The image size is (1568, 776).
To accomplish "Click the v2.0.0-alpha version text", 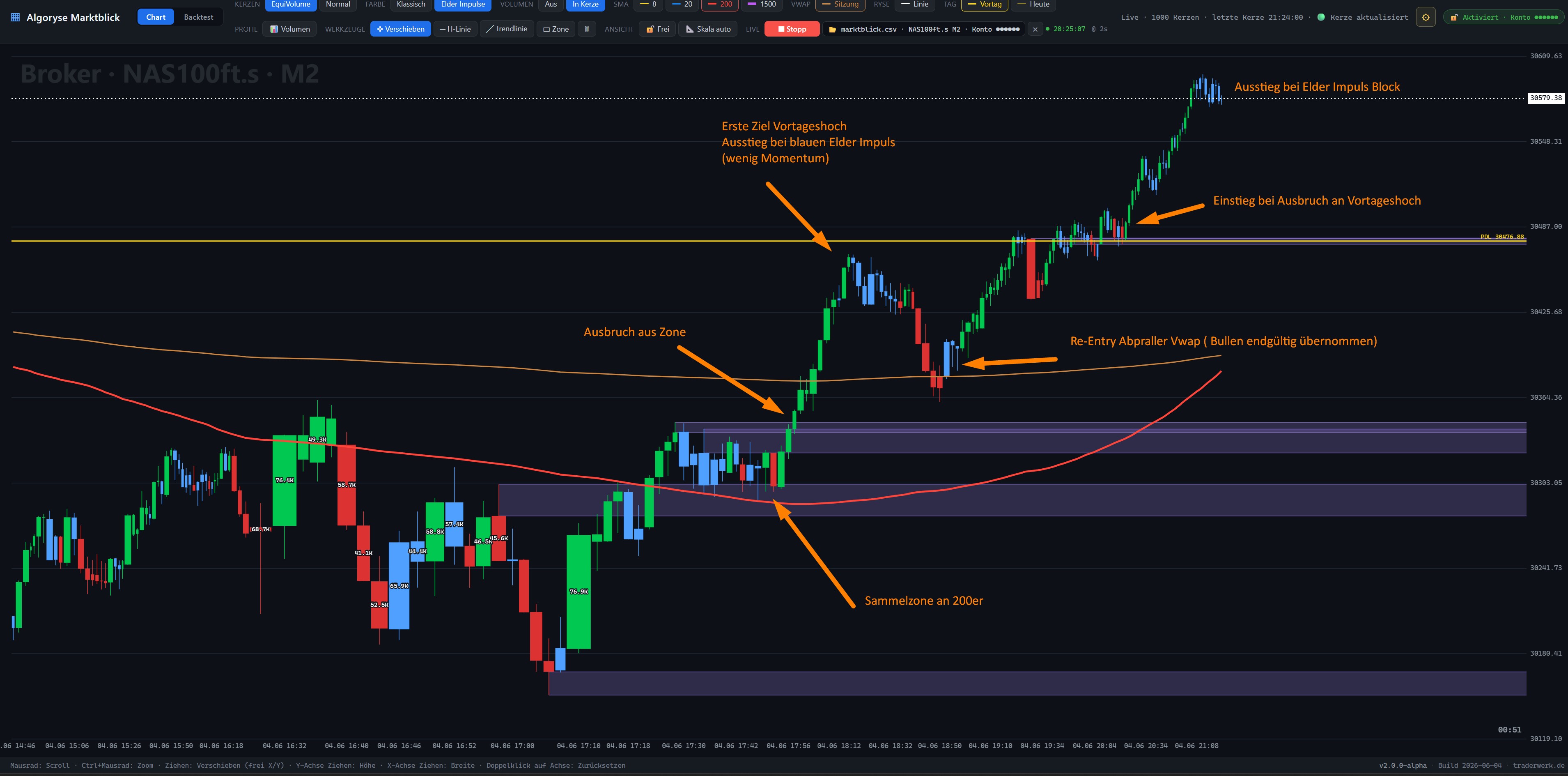I will [x=1403, y=765].
